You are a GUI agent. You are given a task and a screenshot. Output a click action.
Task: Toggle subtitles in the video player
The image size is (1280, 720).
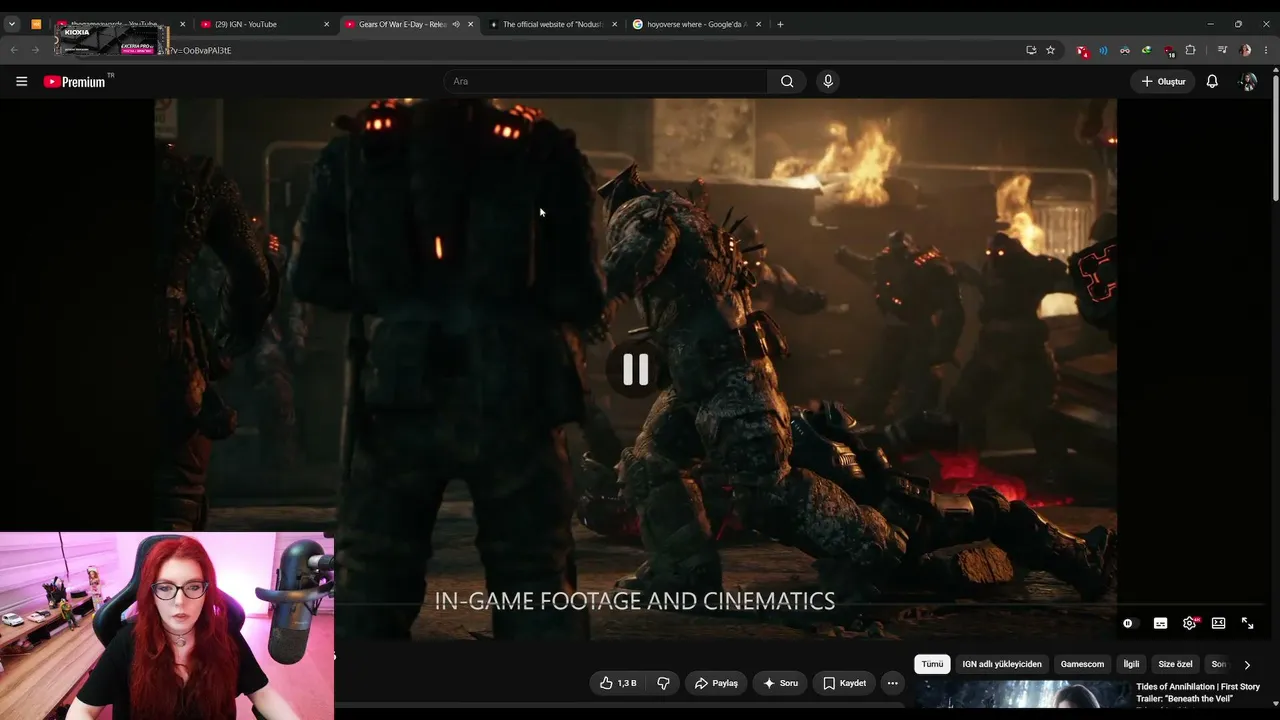[x=1160, y=623]
